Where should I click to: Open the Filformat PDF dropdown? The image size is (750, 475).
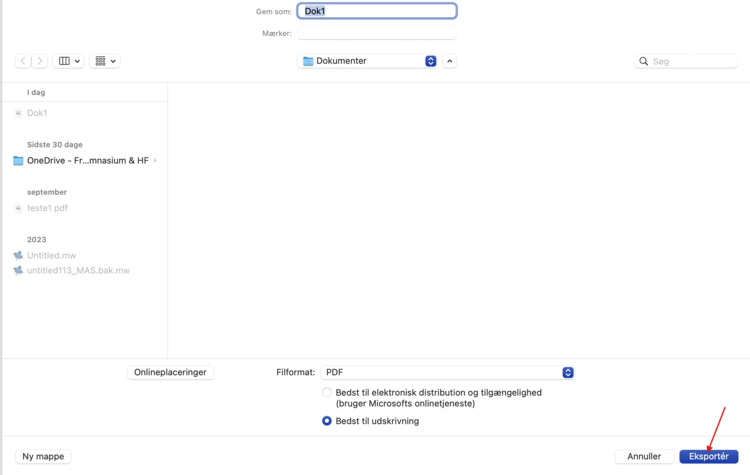(x=447, y=372)
